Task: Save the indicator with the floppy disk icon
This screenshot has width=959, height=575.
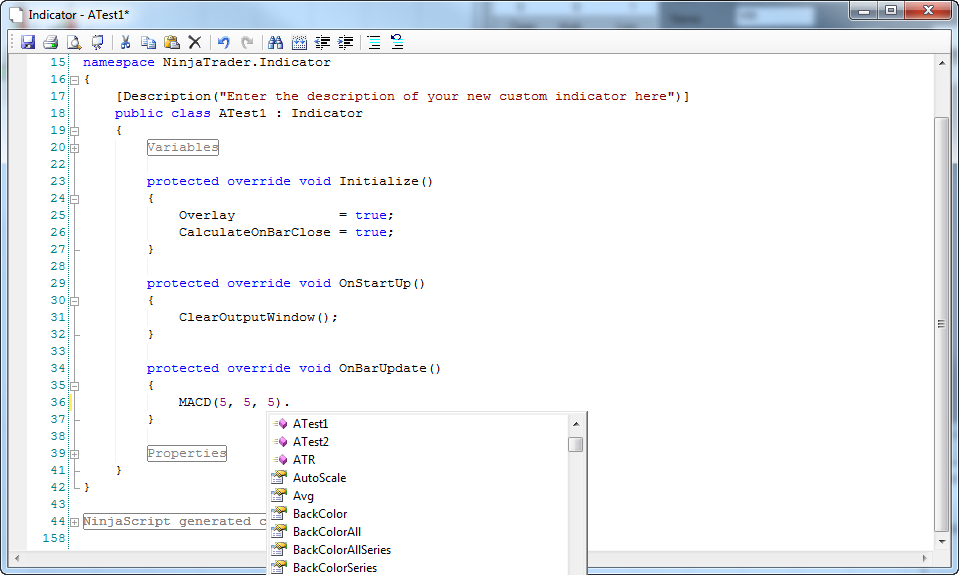Action: [28, 42]
